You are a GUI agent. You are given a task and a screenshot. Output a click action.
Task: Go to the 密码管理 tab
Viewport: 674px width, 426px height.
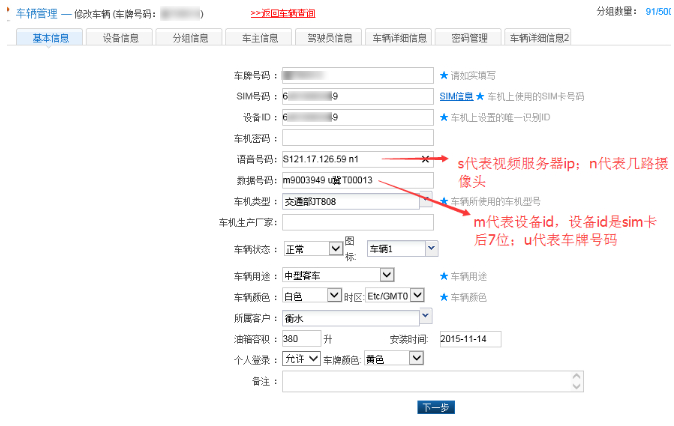[x=469, y=38]
